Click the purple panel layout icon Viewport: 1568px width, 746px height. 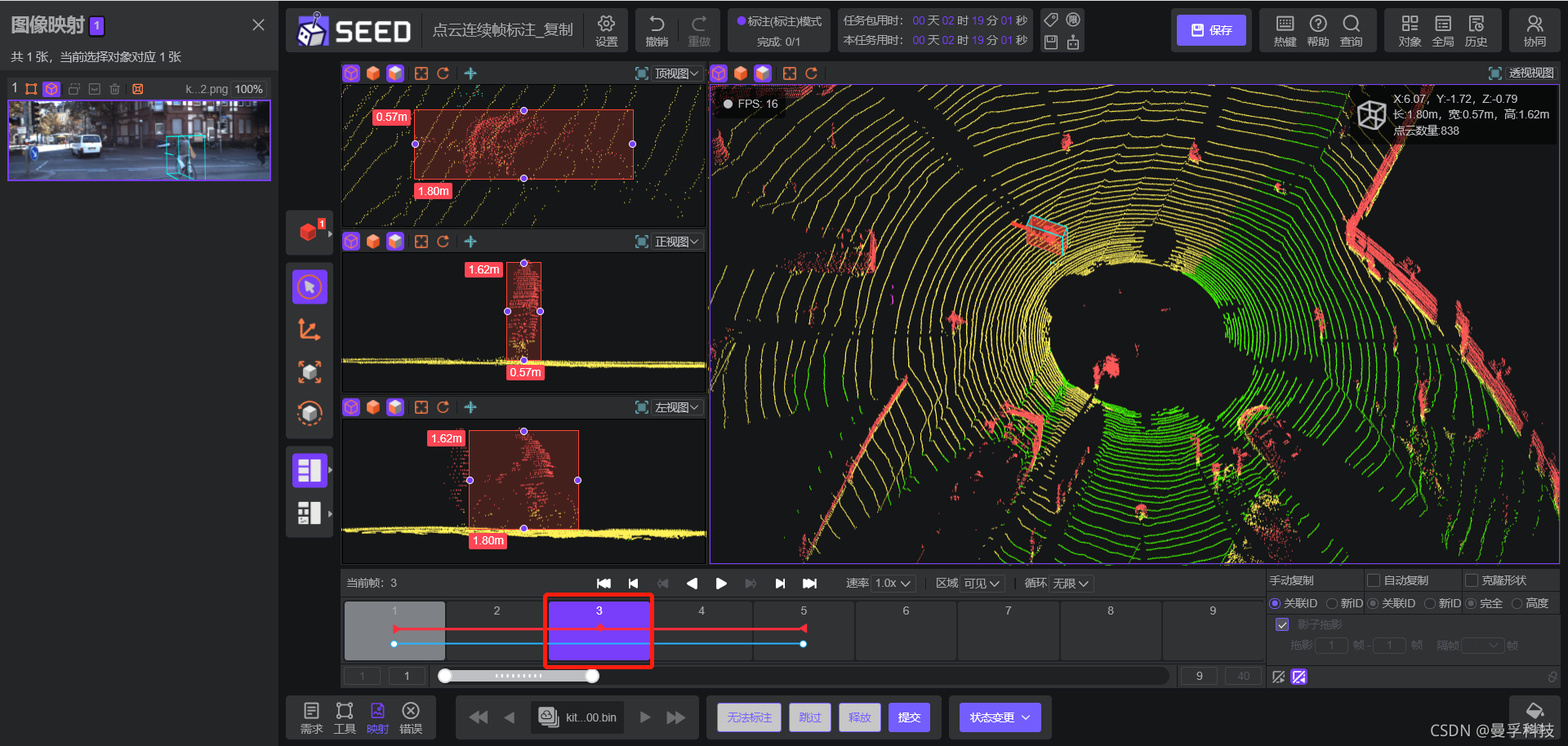click(310, 470)
